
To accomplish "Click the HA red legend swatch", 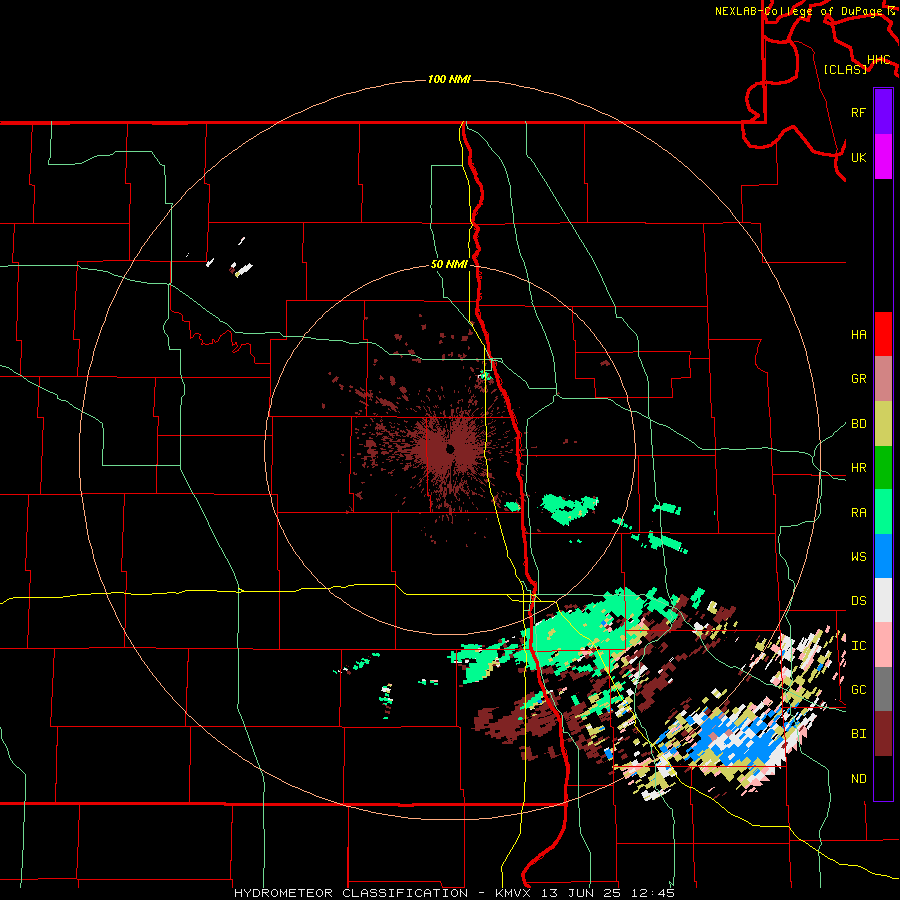I will (883, 334).
